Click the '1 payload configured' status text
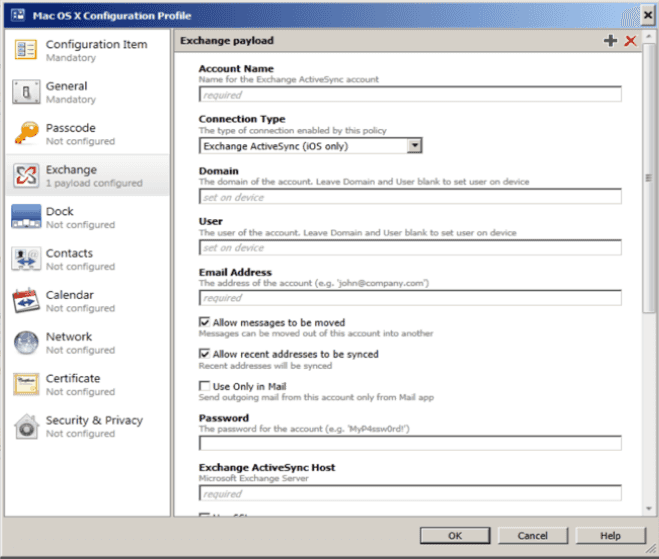 point(94,183)
